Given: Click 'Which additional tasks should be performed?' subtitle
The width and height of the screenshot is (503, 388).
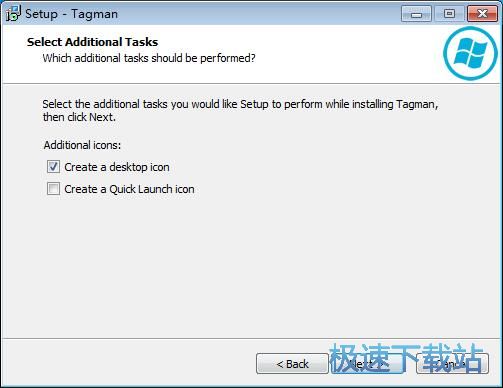Looking at the screenshot, I should click(x=149, y=58).
